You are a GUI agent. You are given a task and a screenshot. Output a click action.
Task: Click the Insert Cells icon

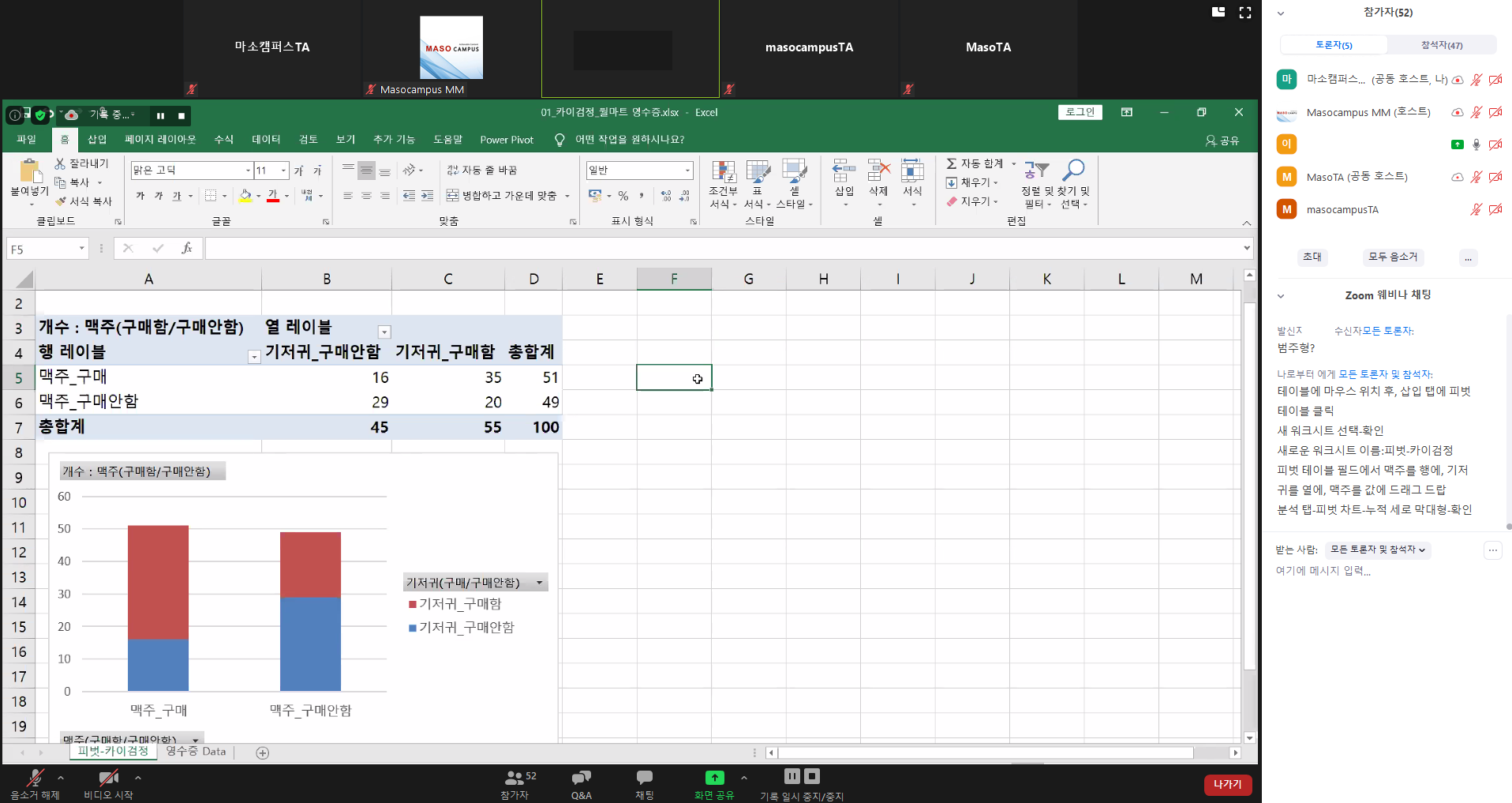point(844,171)
